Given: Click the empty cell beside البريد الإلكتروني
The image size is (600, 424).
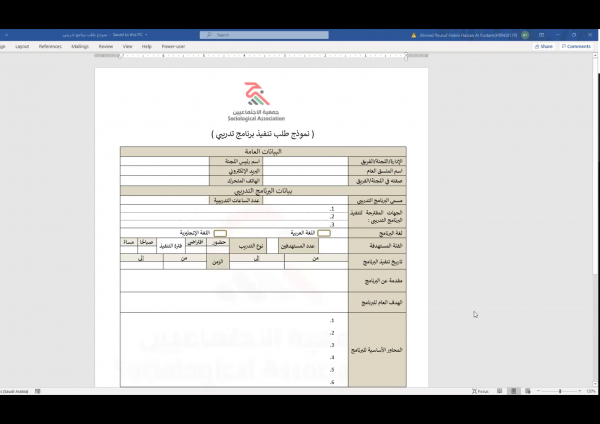Looking at the screenshot, I should click(x=165, y=171).
